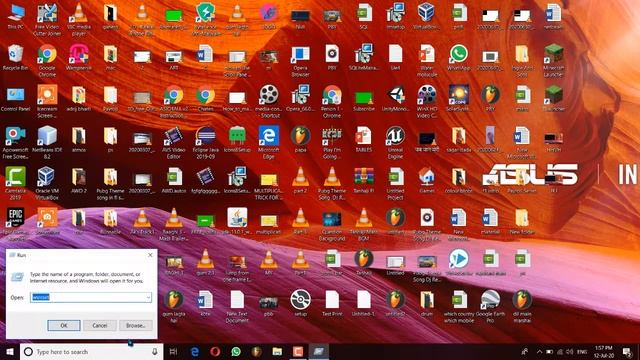Launch the WhatsApp desktop shortcut
640x360 pixels.
(x=458, y=58)
